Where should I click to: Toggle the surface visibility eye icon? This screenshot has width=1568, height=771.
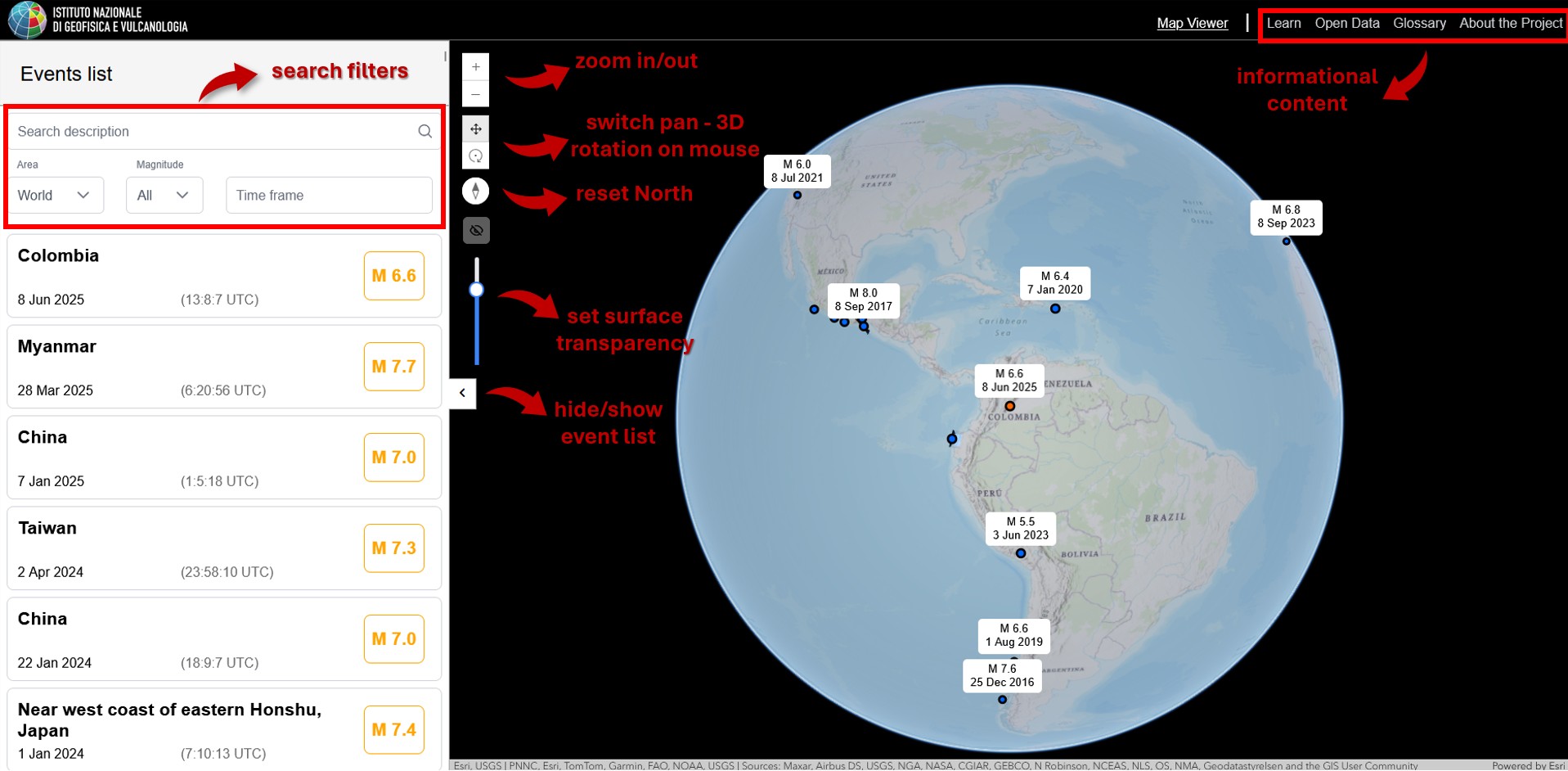click(x=475, y=231)
